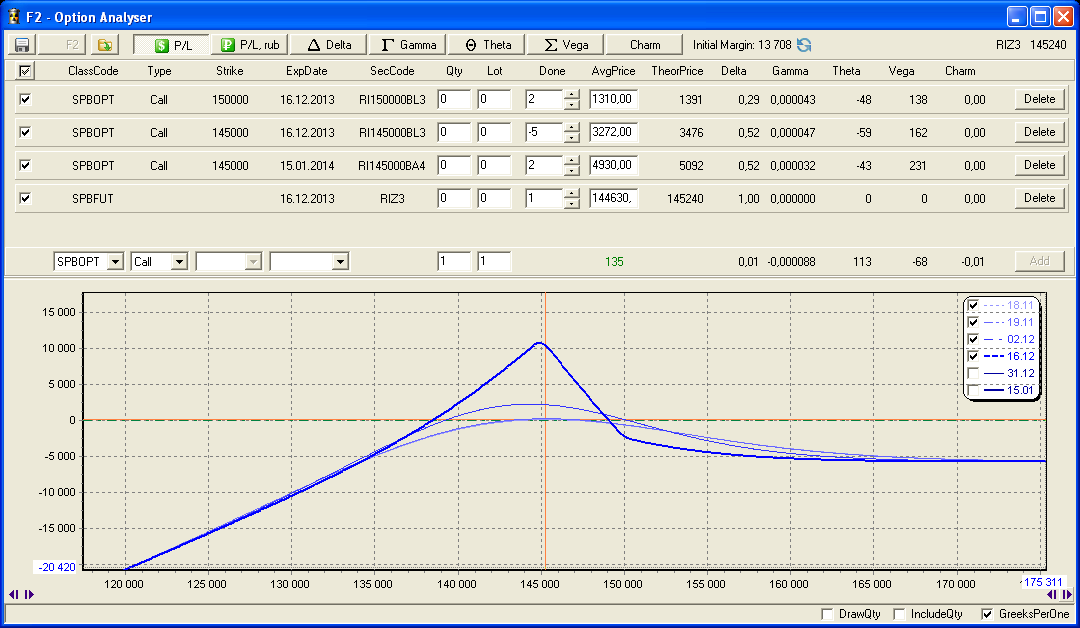Switch chart to Gamma view

click(x=408, y=45)
